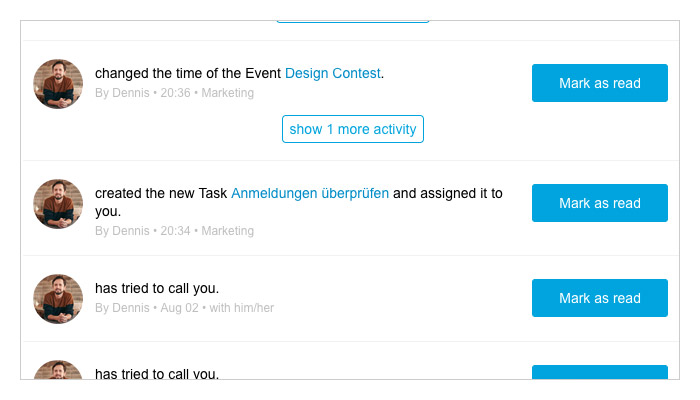The height and width of the screenshot is (400, 700).
Task: Open Dennis's avatar next to the new Task notification
Action: [58, 204]
